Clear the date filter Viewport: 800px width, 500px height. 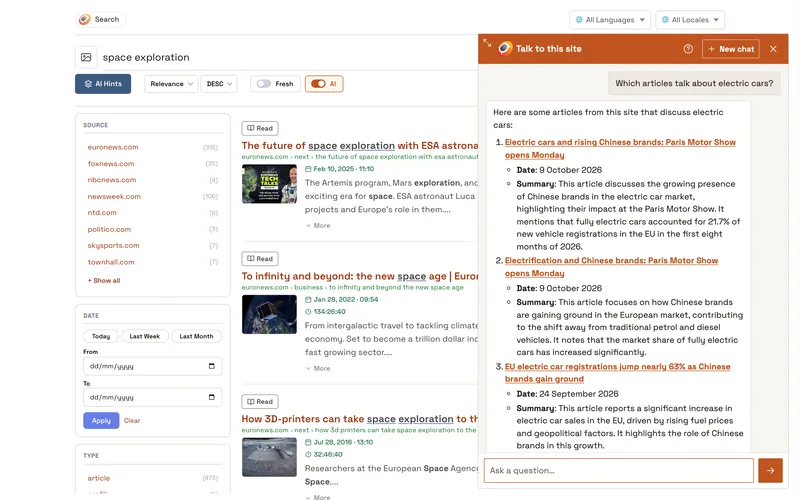132,420
